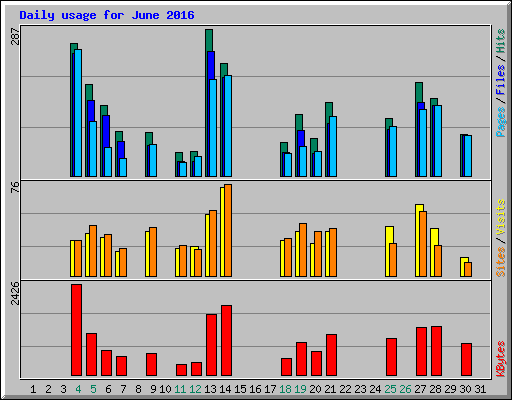Click day label '4' on x-axis
The width and height of the screenshot is (512, 400).
tap(78, 389)
